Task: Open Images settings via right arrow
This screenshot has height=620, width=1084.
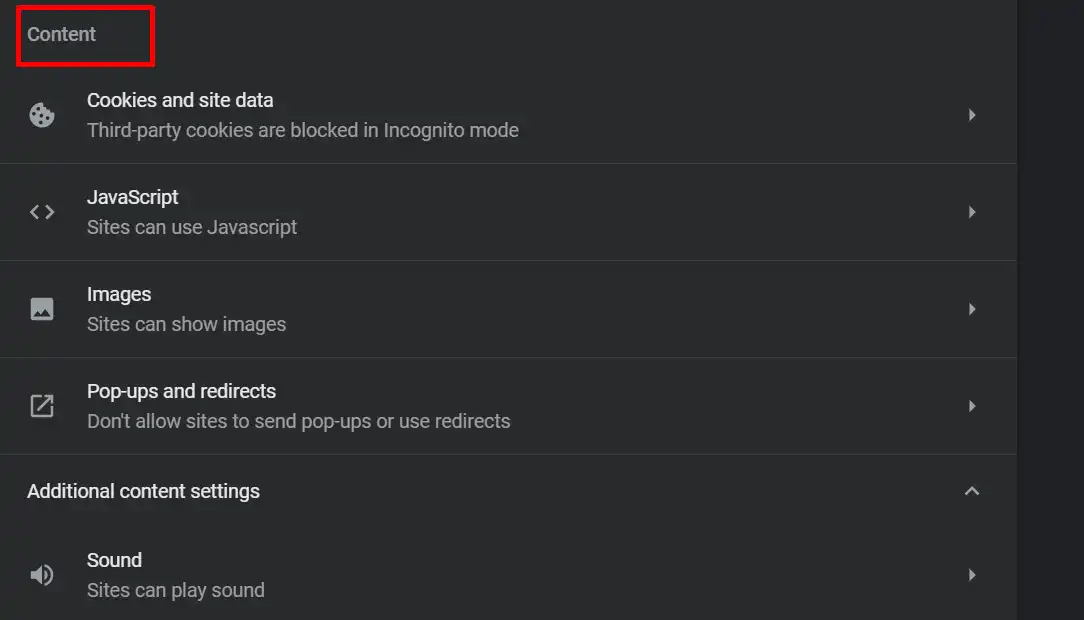Action: click(972, 309)
